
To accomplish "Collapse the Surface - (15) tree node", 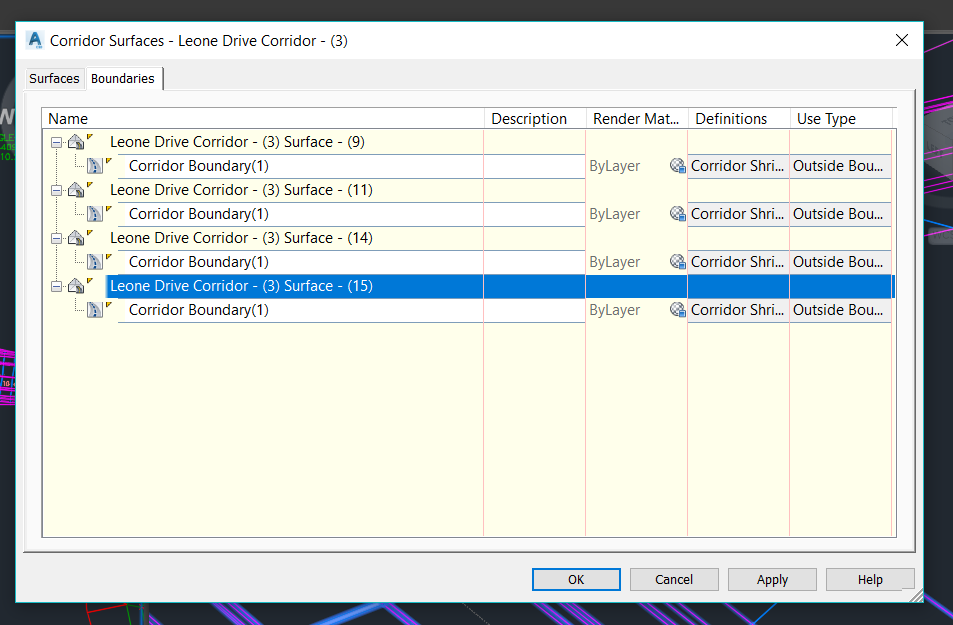I will point(56,285).
